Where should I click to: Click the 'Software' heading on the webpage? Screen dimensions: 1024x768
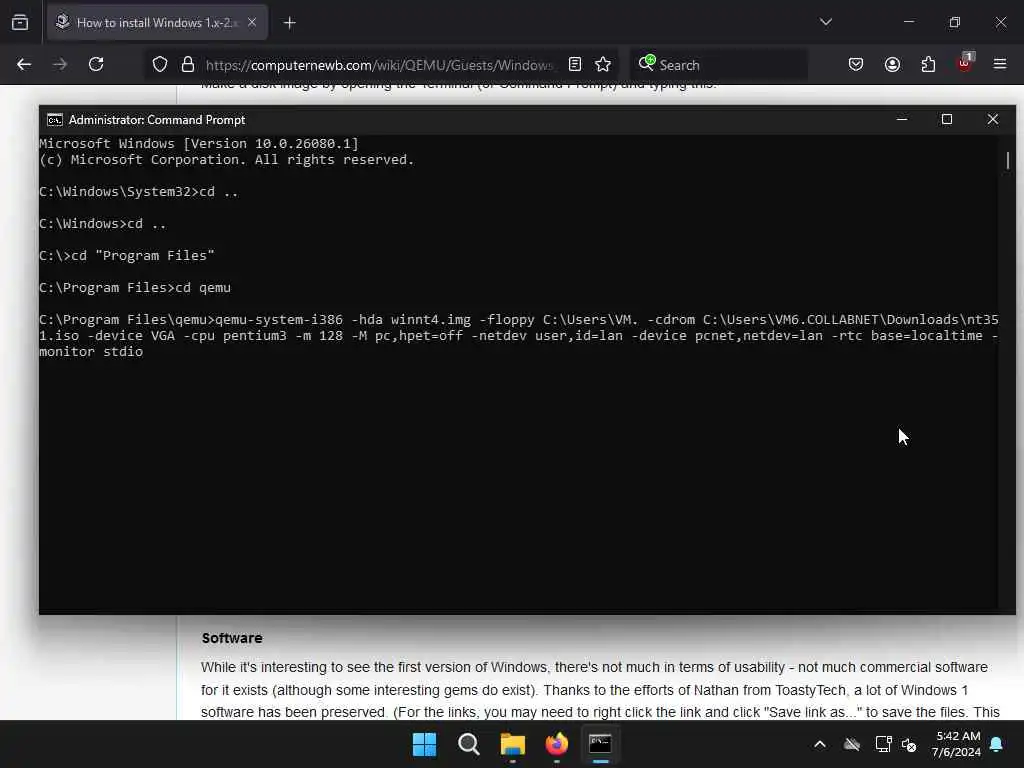[232, 638]
